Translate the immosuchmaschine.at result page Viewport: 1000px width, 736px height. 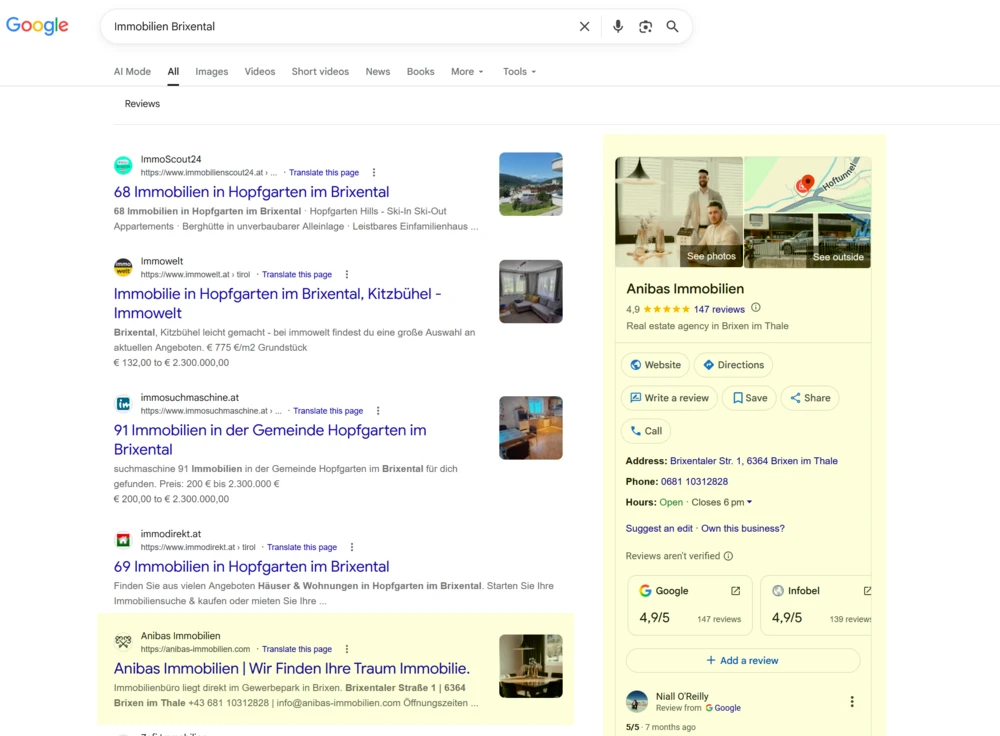[328, 411]
